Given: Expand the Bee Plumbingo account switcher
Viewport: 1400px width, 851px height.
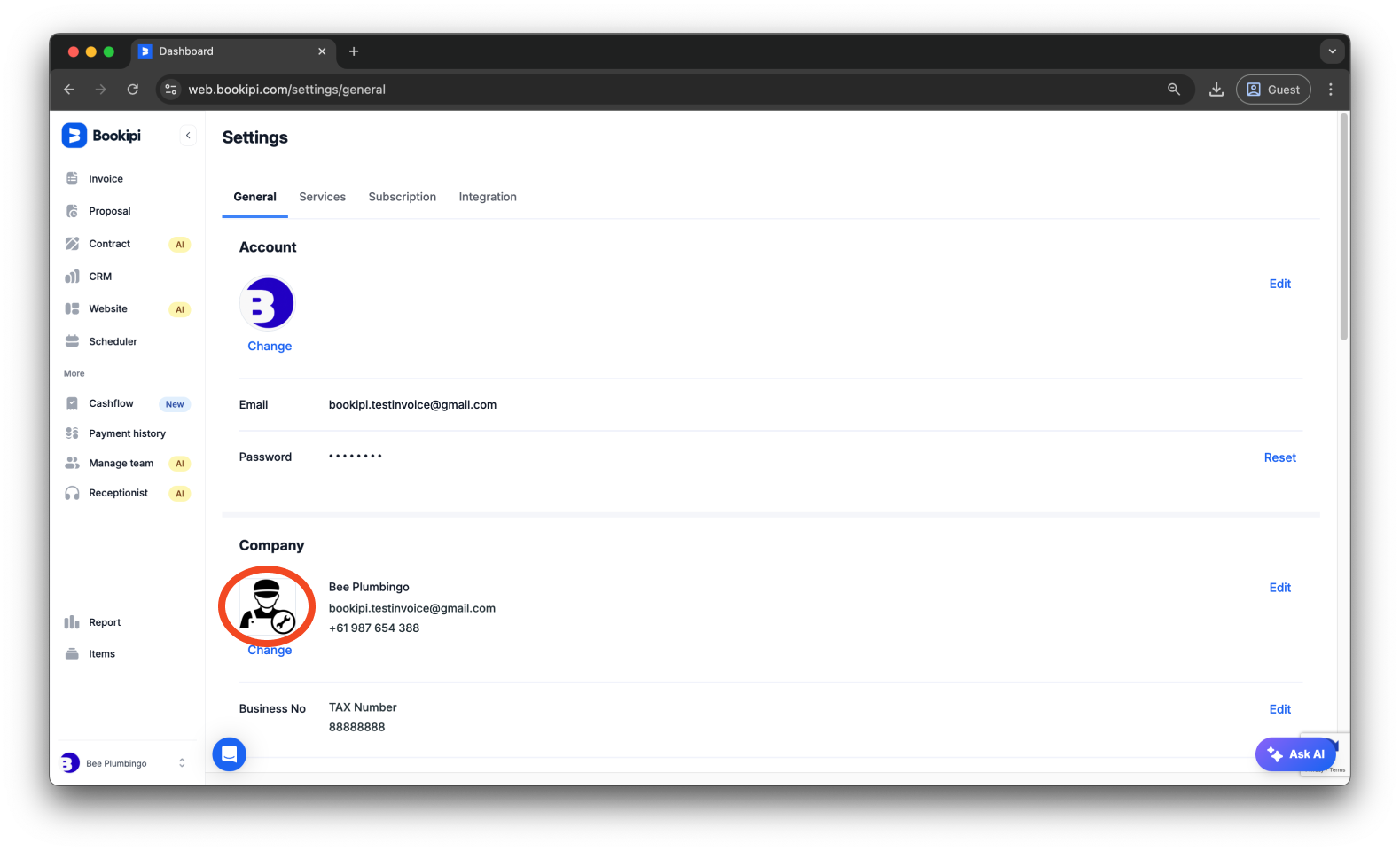Looking at the screenshot, I should pos(182,763).
